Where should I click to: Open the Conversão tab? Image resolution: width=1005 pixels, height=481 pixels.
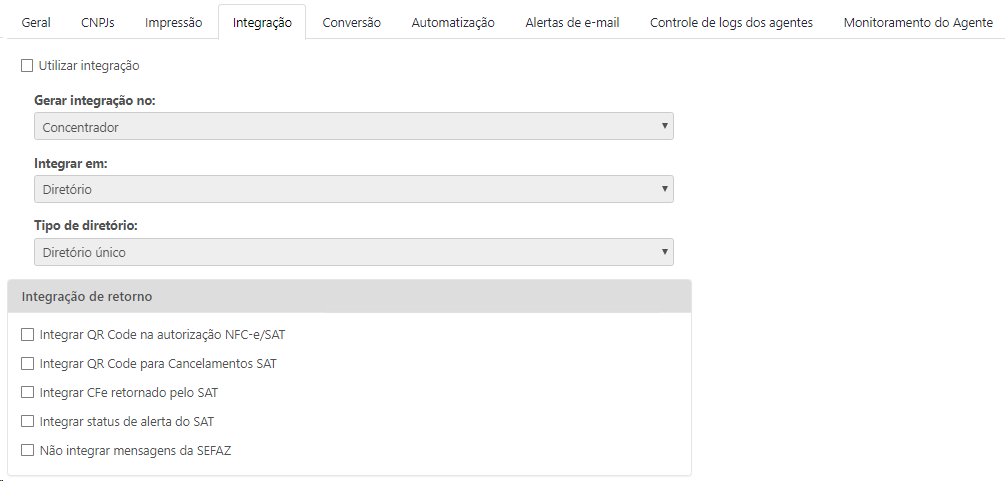pos(351,22)
